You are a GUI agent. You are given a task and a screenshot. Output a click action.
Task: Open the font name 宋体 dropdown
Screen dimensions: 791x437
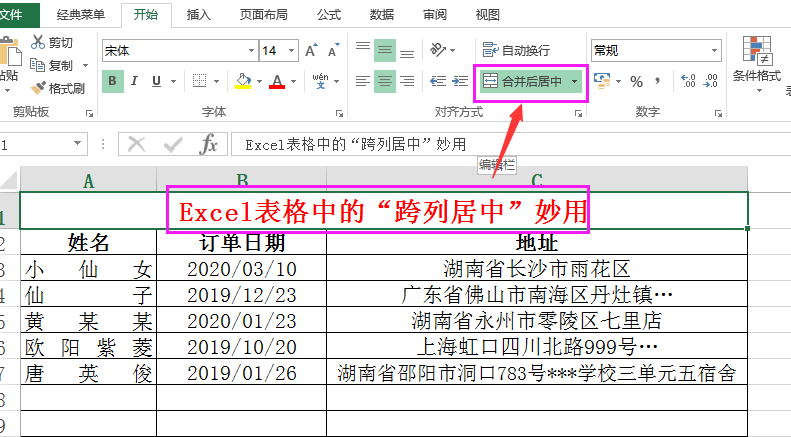tap(251, 50)
